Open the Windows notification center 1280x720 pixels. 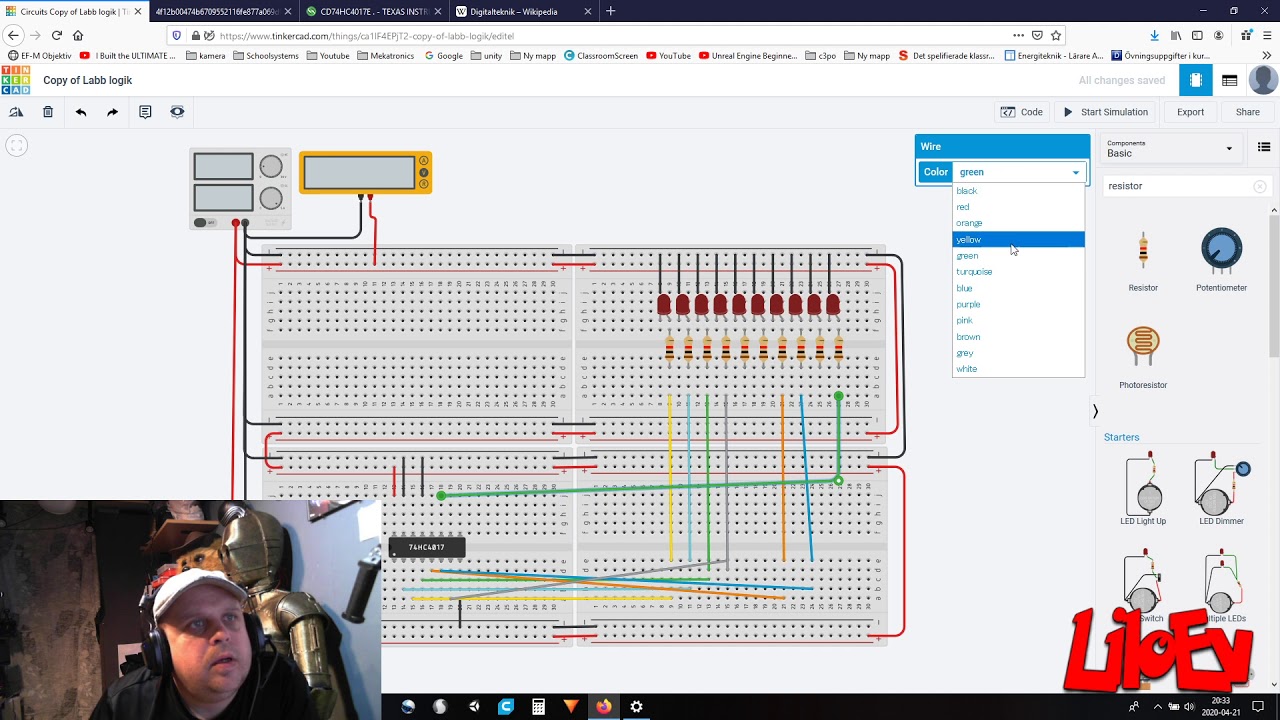[x=1258, y=706]
